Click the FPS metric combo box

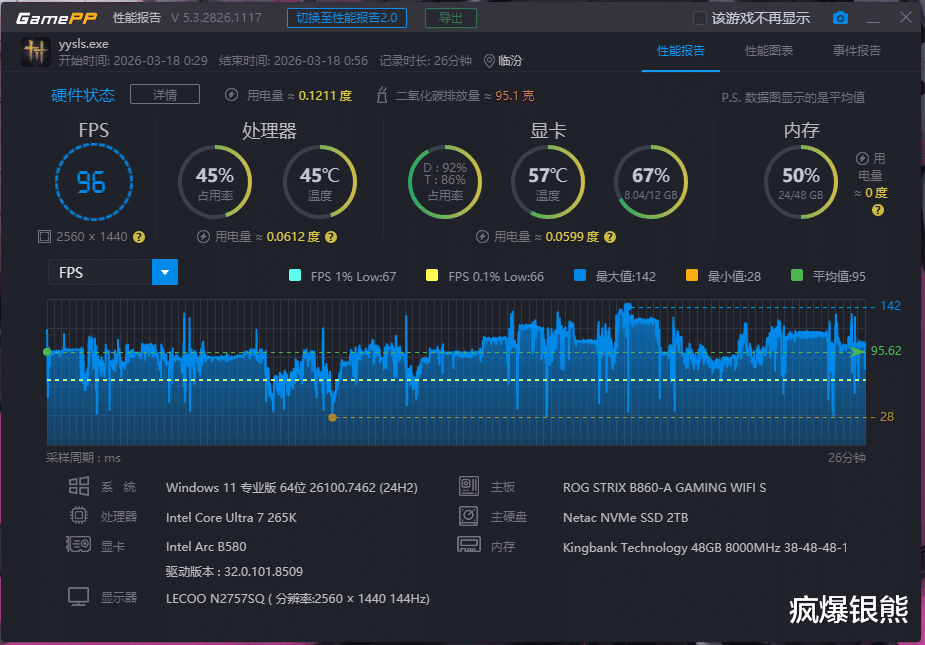(x=113, y=272)
